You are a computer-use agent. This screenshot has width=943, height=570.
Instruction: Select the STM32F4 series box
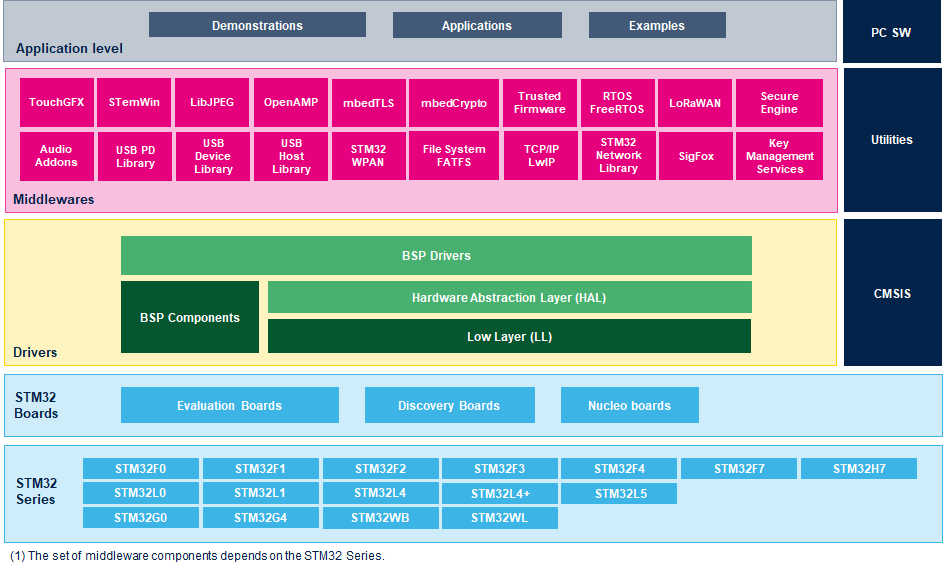[x=619, y=468]
